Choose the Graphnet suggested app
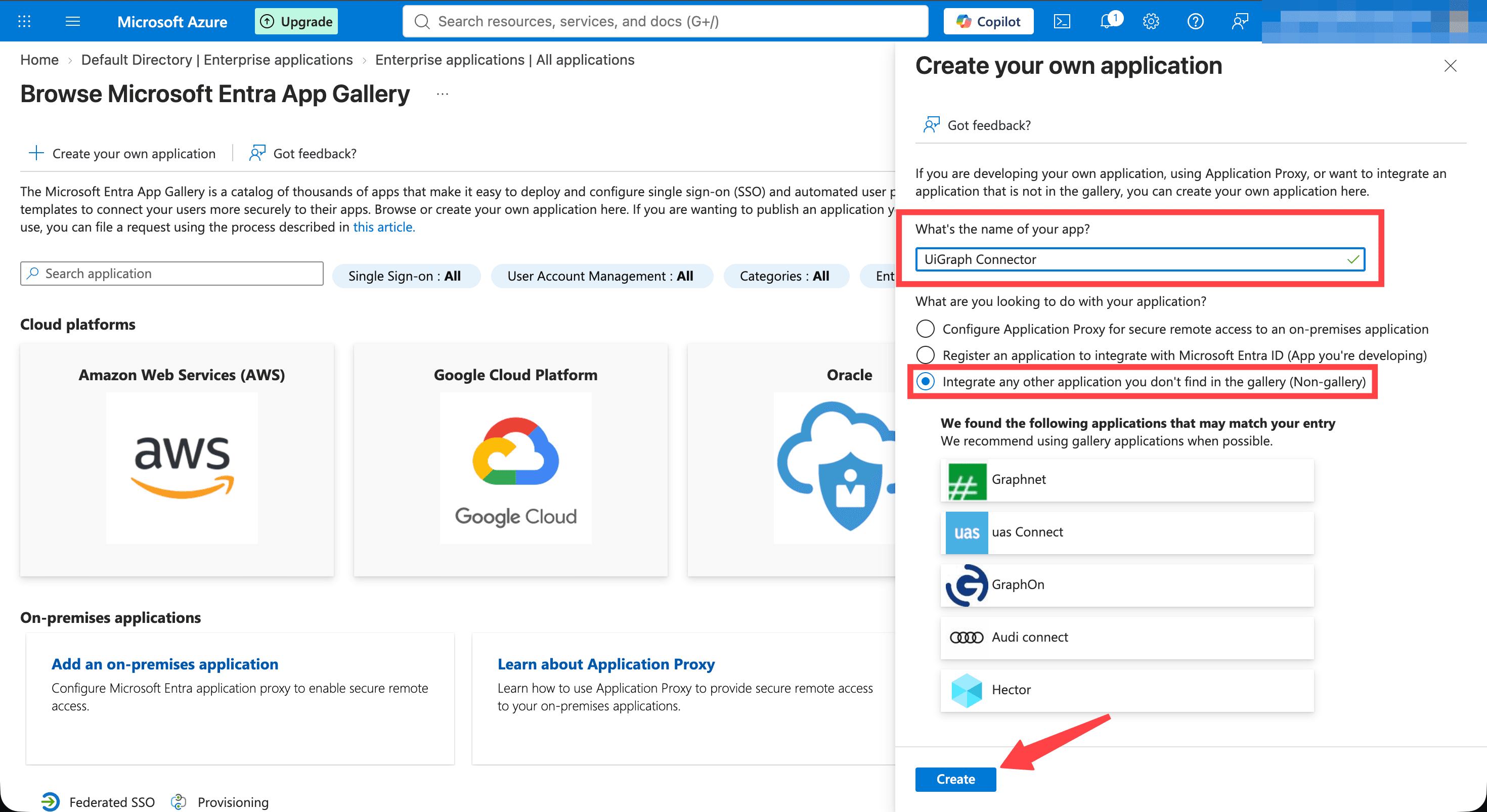Screen dimensions: 1487x812 [x=1127, y=480]
